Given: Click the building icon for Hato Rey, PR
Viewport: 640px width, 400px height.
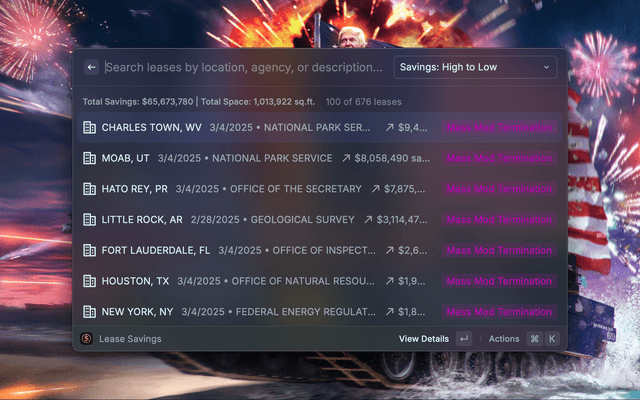Looking at the screenshot, I should coord(89,189).
